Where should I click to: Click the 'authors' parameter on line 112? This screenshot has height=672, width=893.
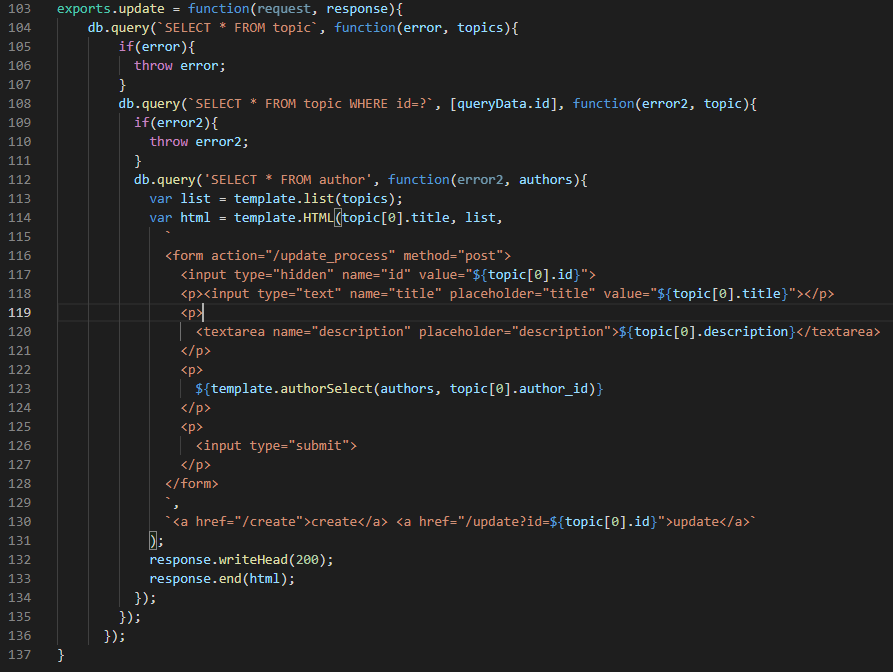click(x=545, y=179)
